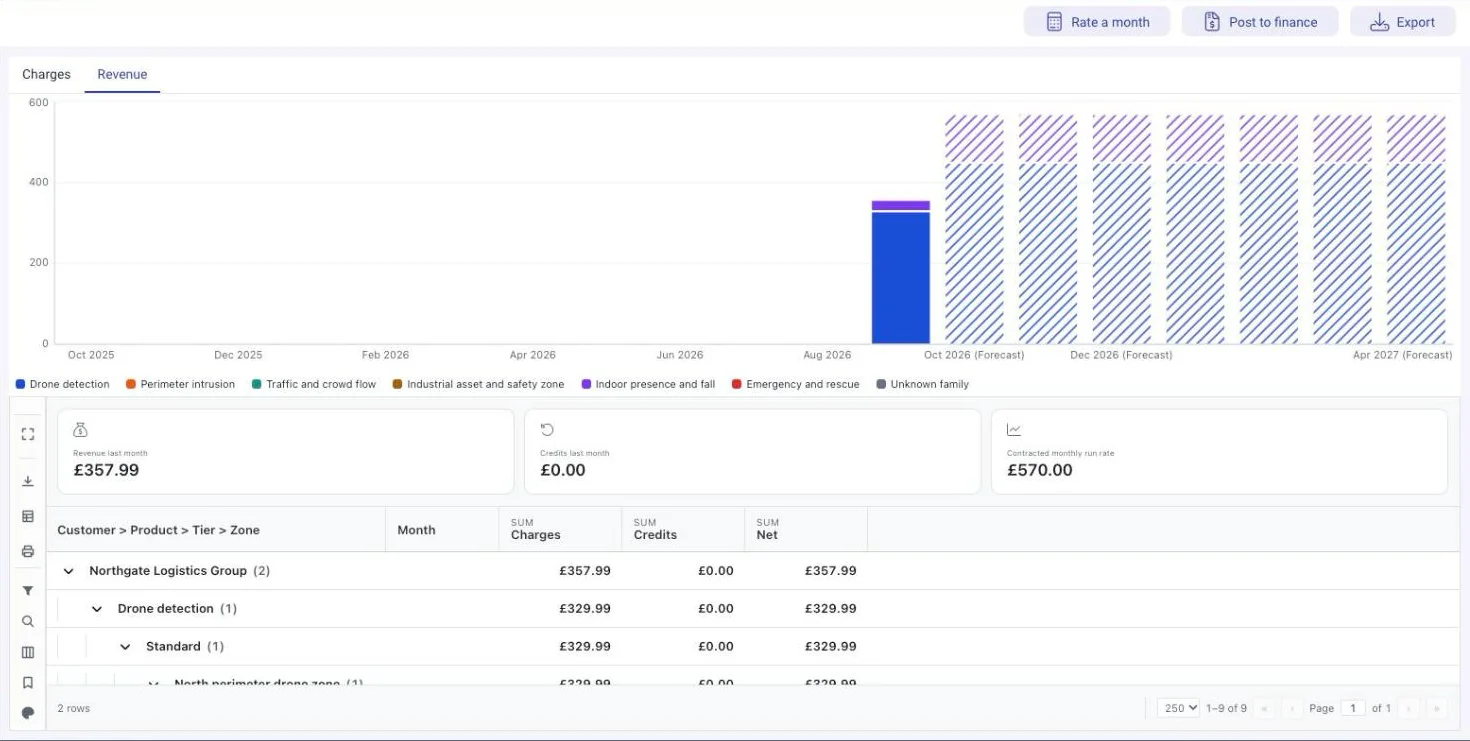Toggle Emergency and rescue legend series
This screenshot has height=741, width=1470.
[796, 384]
